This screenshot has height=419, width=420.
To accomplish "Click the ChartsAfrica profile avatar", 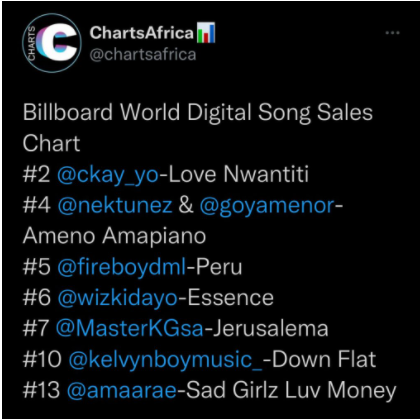I will click(x=52, y=43).
